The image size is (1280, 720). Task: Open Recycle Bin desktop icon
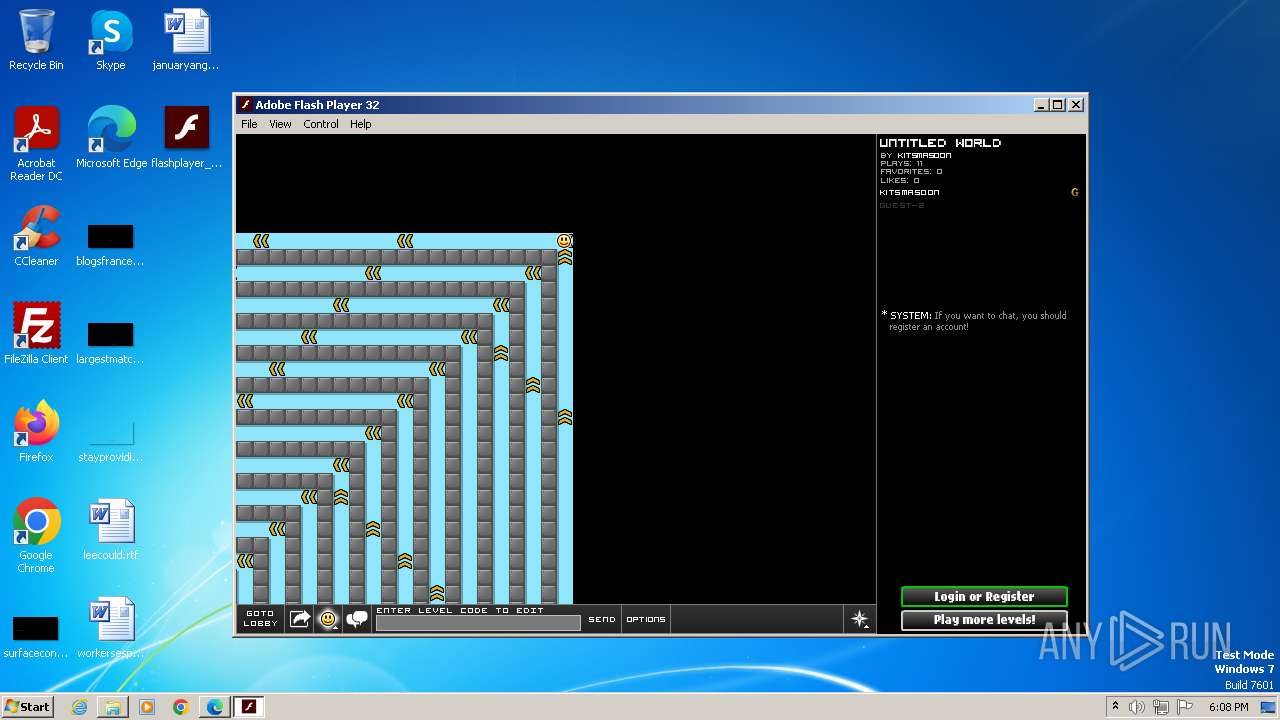[36, 40]
